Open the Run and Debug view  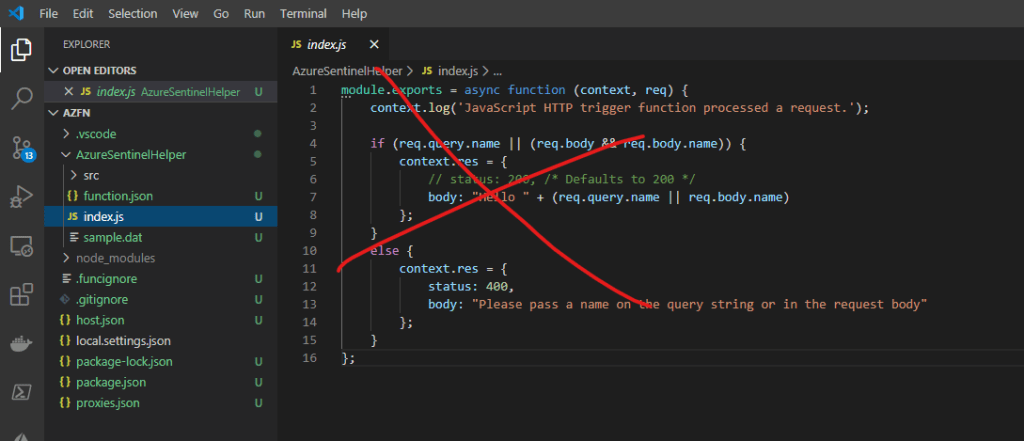21,196
